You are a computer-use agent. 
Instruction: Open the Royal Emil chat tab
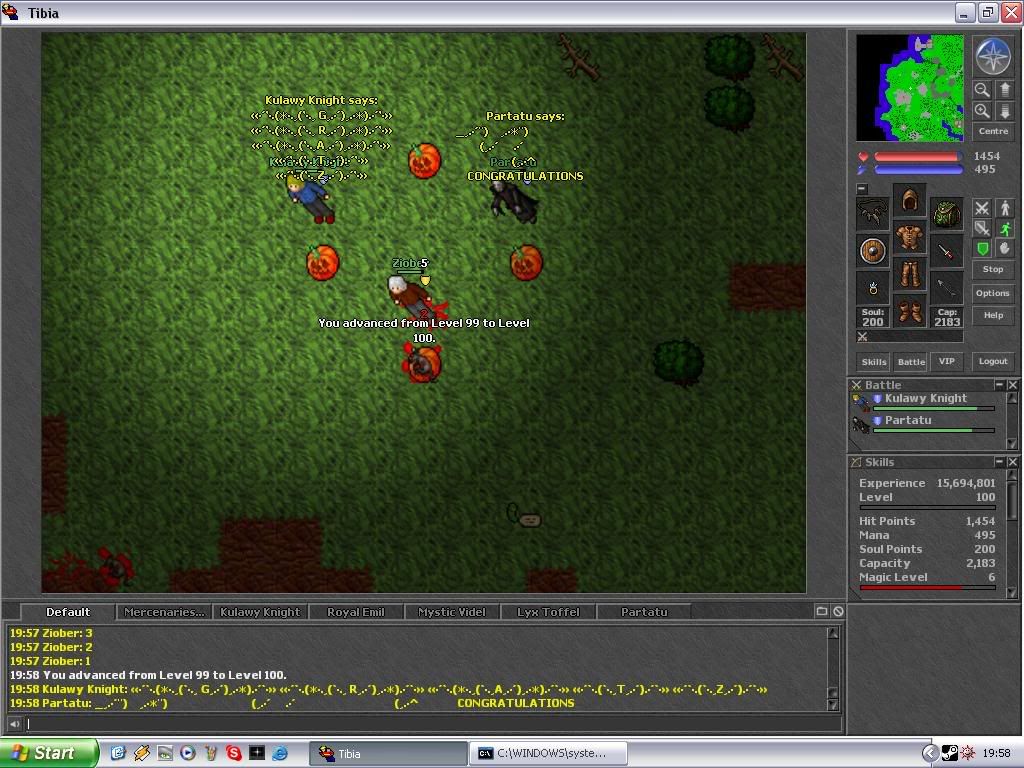[356, 612]
